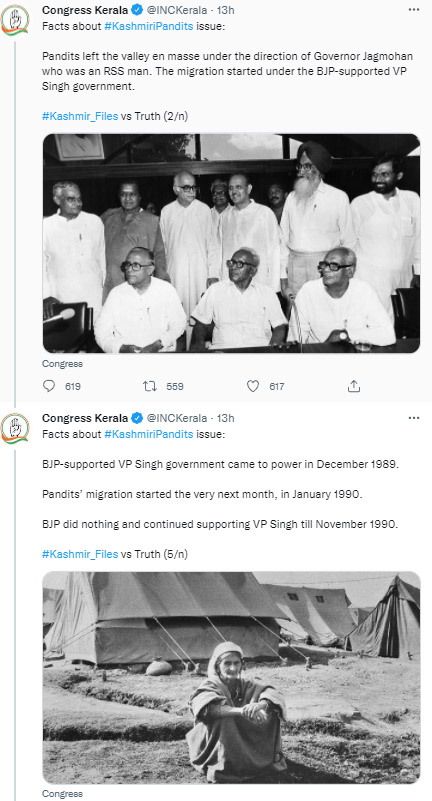
Task: Open #KashmiriPandits hashtag in second tweet
Action: click(149, 435)
